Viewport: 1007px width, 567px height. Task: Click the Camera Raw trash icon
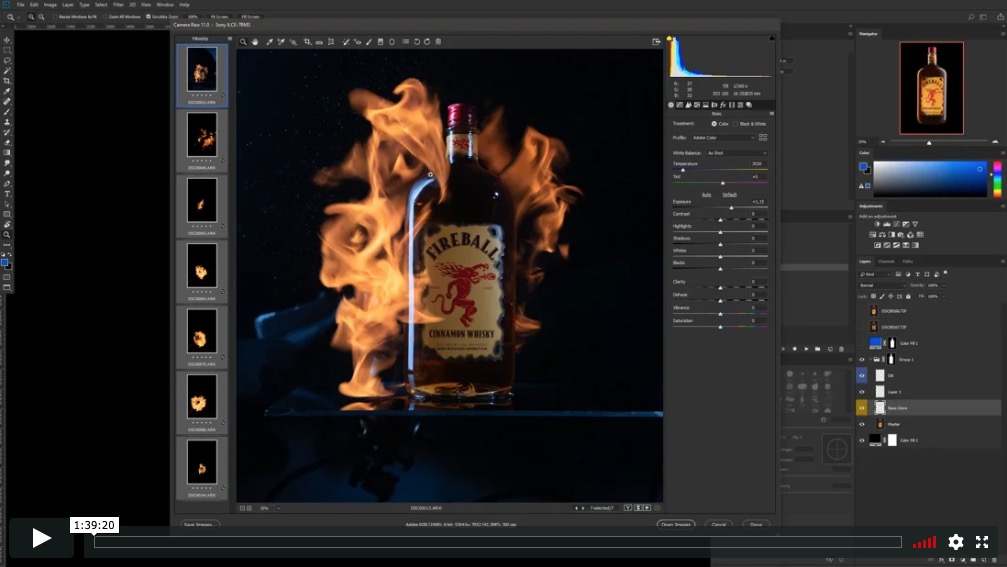[439, 42]
